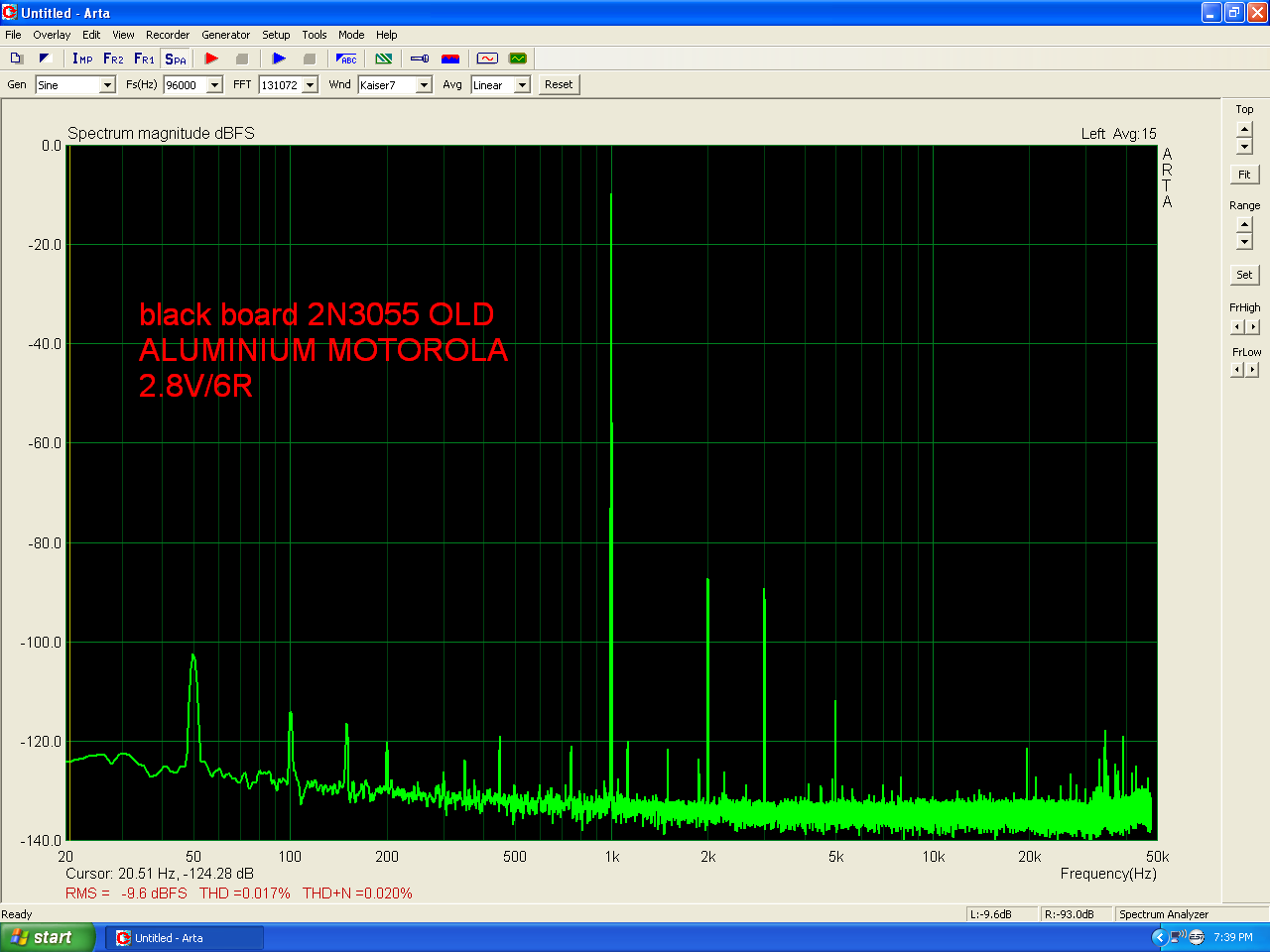
Task: Click the Fit button
Action: (x=1244, y=175)
